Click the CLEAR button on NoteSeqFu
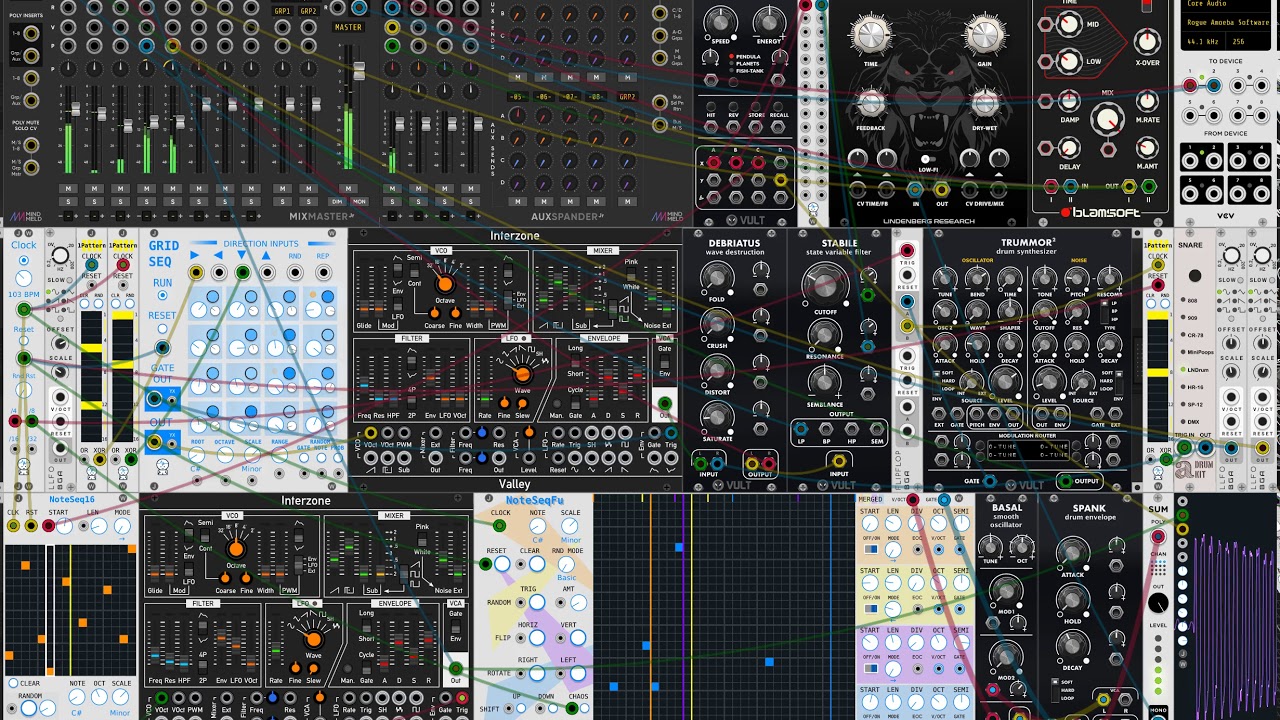This screenshot has width=1280, height=720. pyautogui.click(x=537, y=564)
